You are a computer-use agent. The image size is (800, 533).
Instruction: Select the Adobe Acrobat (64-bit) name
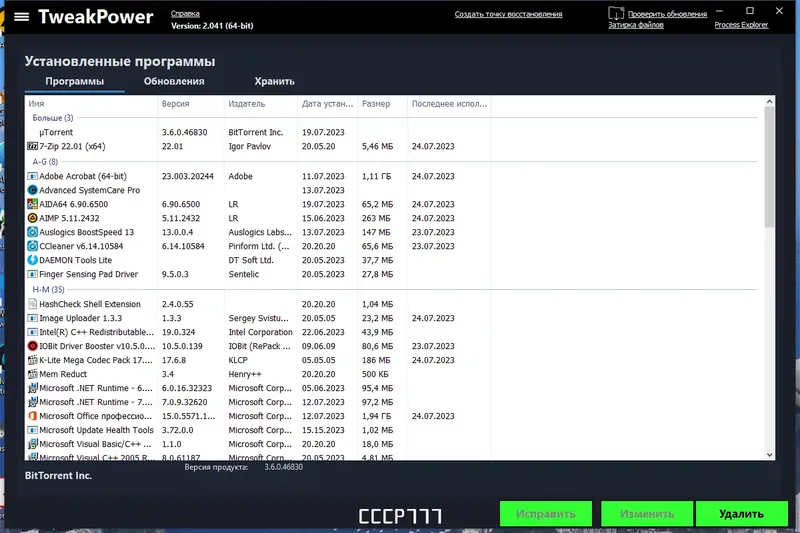[83, 176]
